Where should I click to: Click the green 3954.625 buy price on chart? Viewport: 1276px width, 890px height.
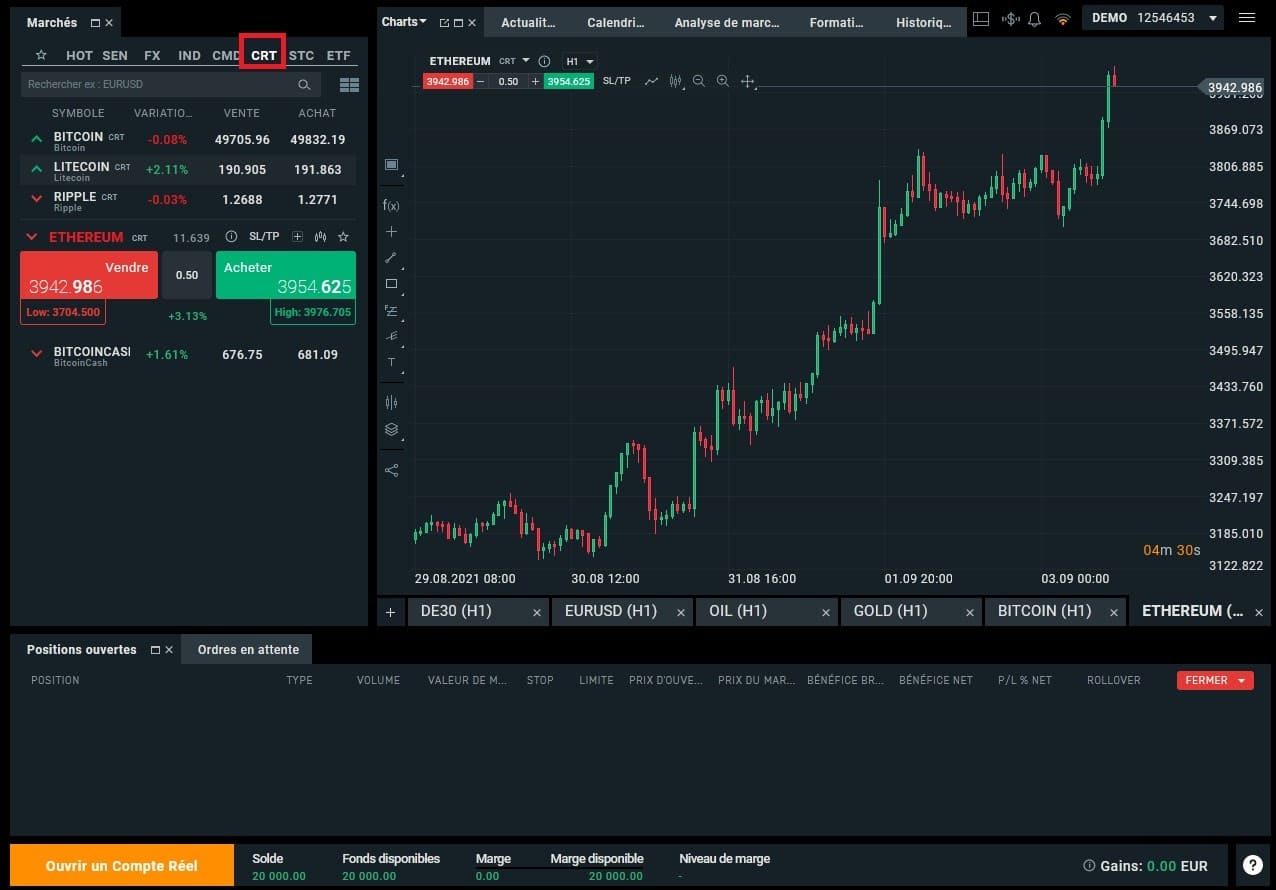pos(568,81)
